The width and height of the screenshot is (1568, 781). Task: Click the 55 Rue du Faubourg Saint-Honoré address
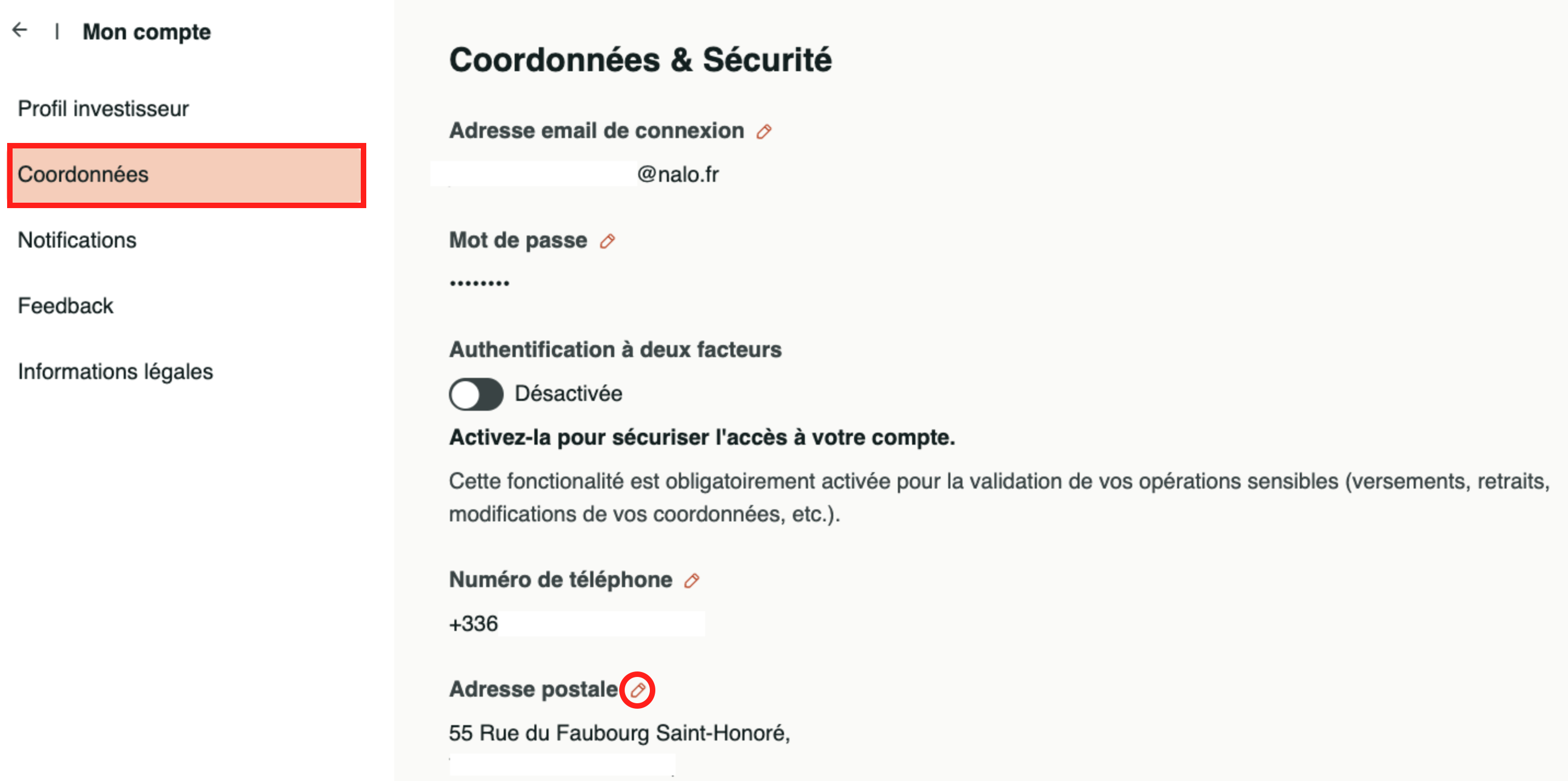pyautogui.click(x=619, y=733)
